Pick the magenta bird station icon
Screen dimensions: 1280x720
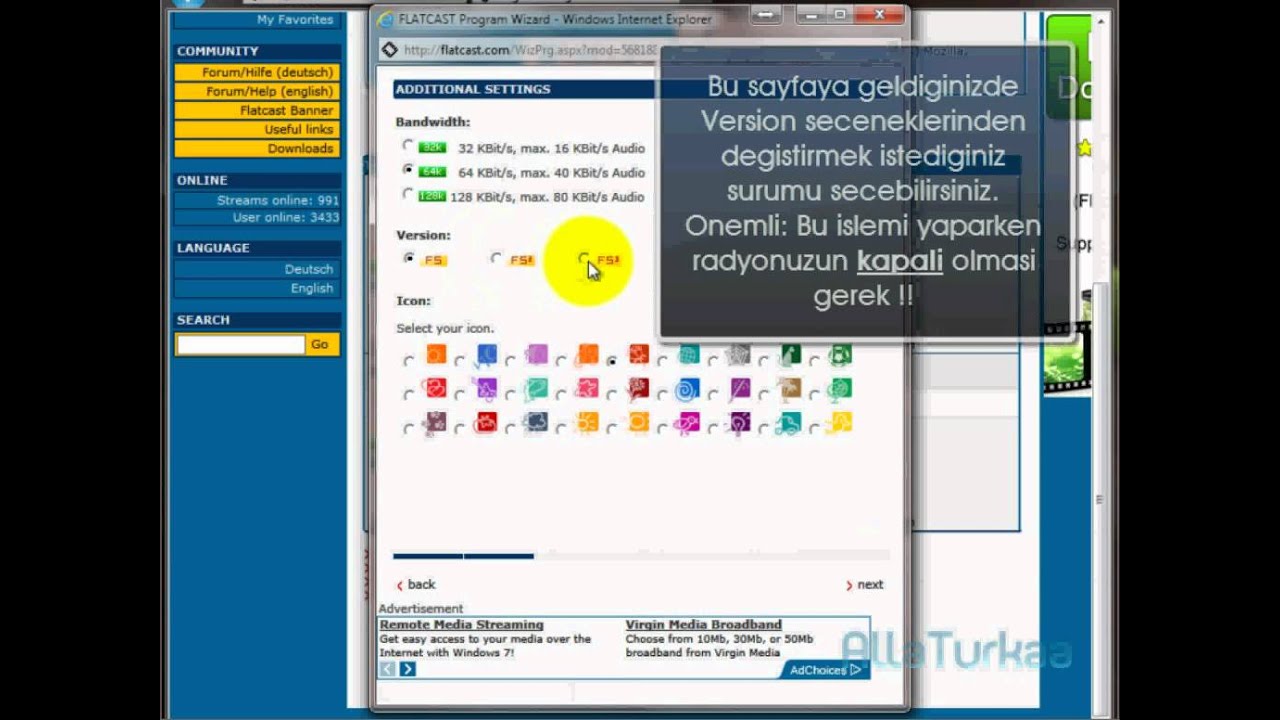point(689,423)
